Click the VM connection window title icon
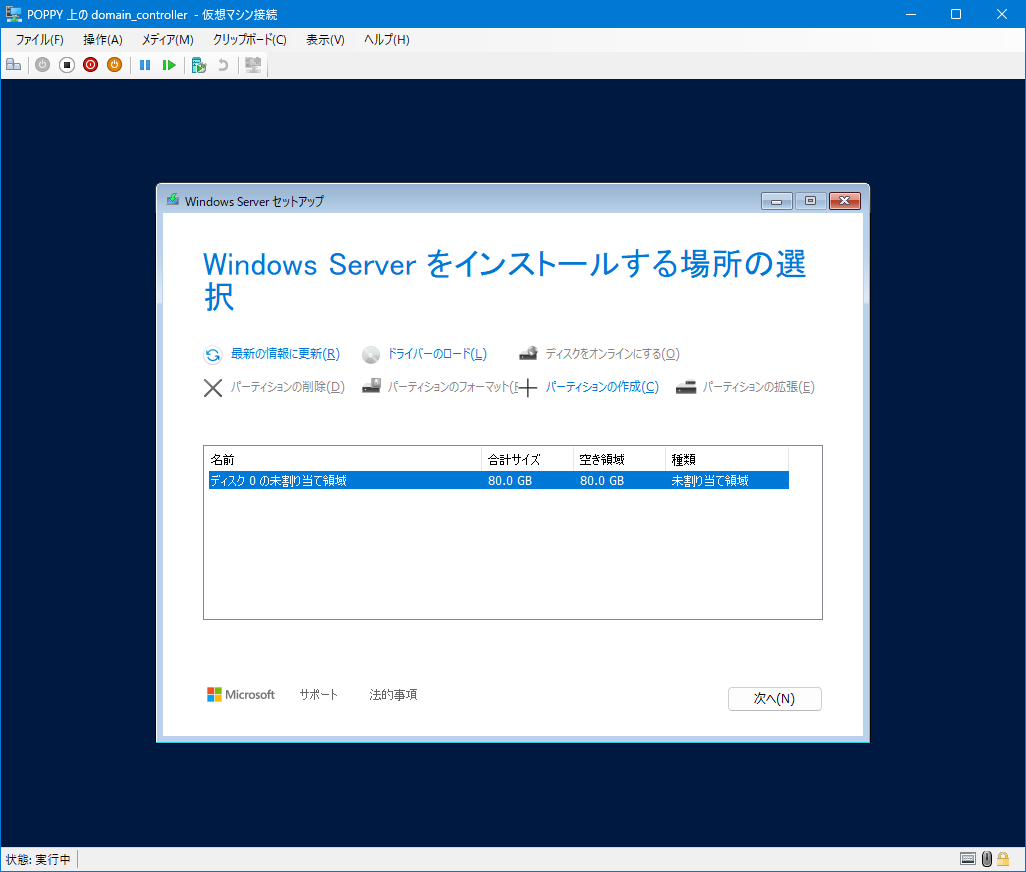The image size is (1026, 872). point(13,14)
